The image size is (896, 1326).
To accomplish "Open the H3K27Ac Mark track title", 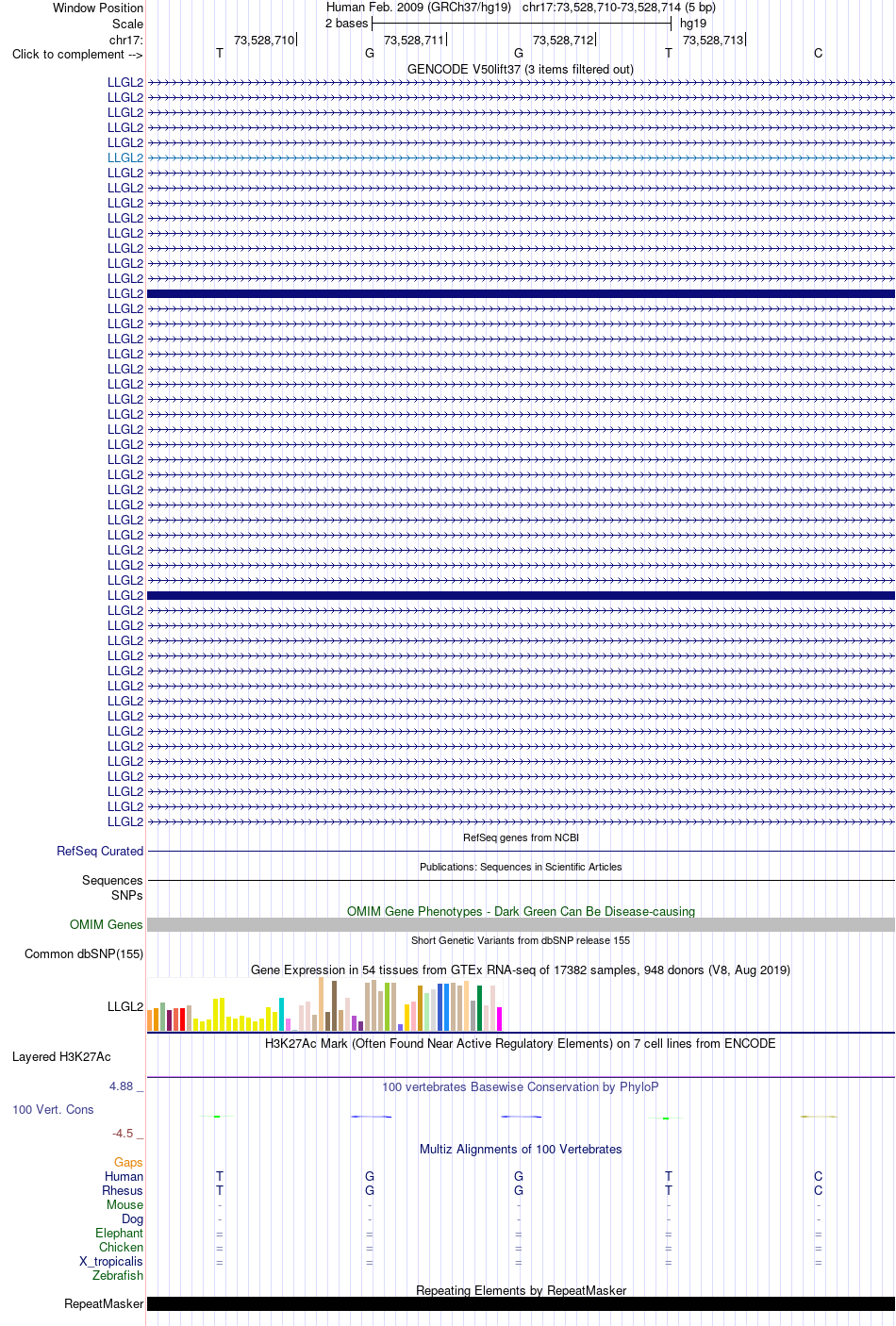I will pos(521,1043).
